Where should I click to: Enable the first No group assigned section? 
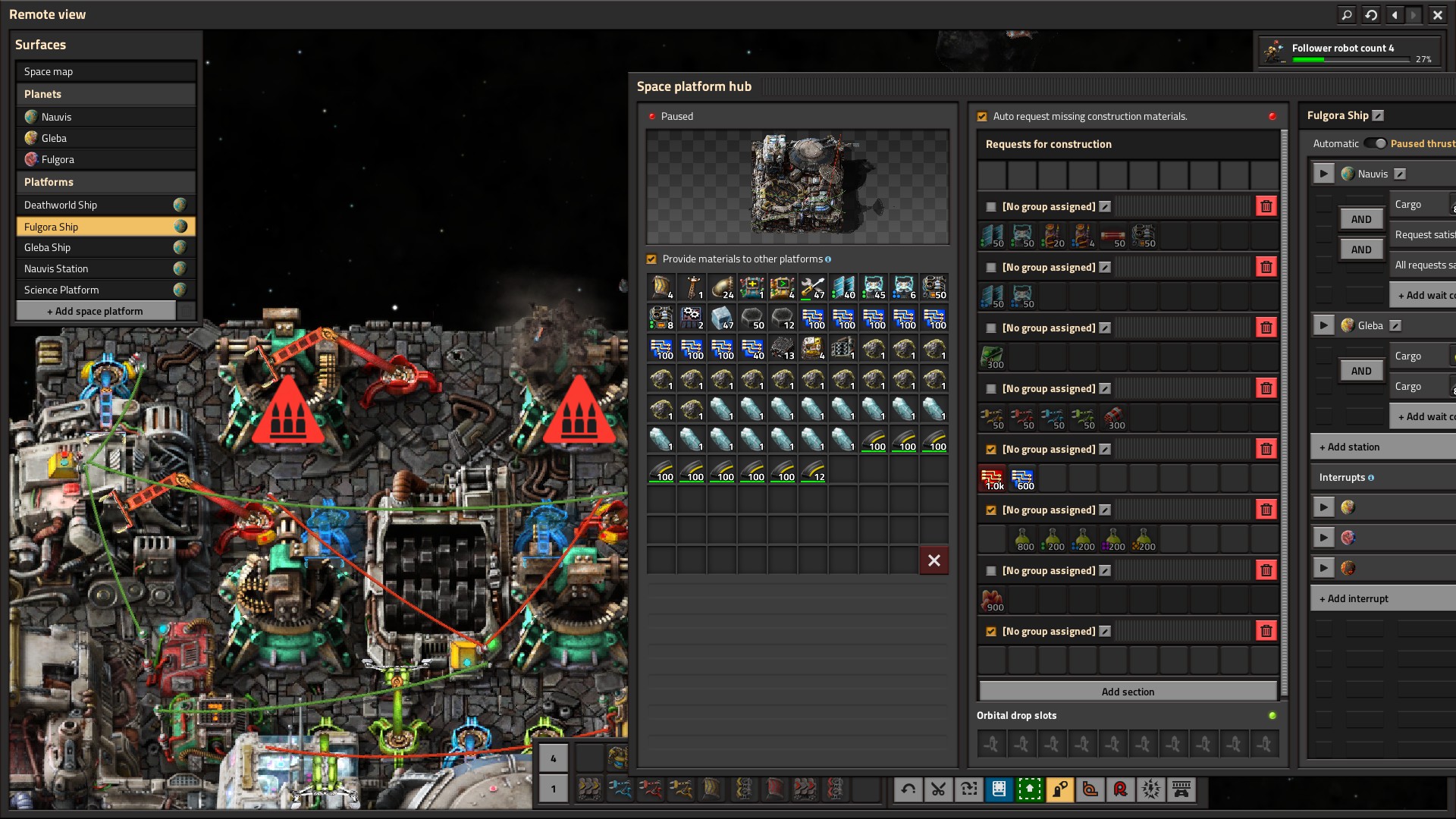coord(991,206)
